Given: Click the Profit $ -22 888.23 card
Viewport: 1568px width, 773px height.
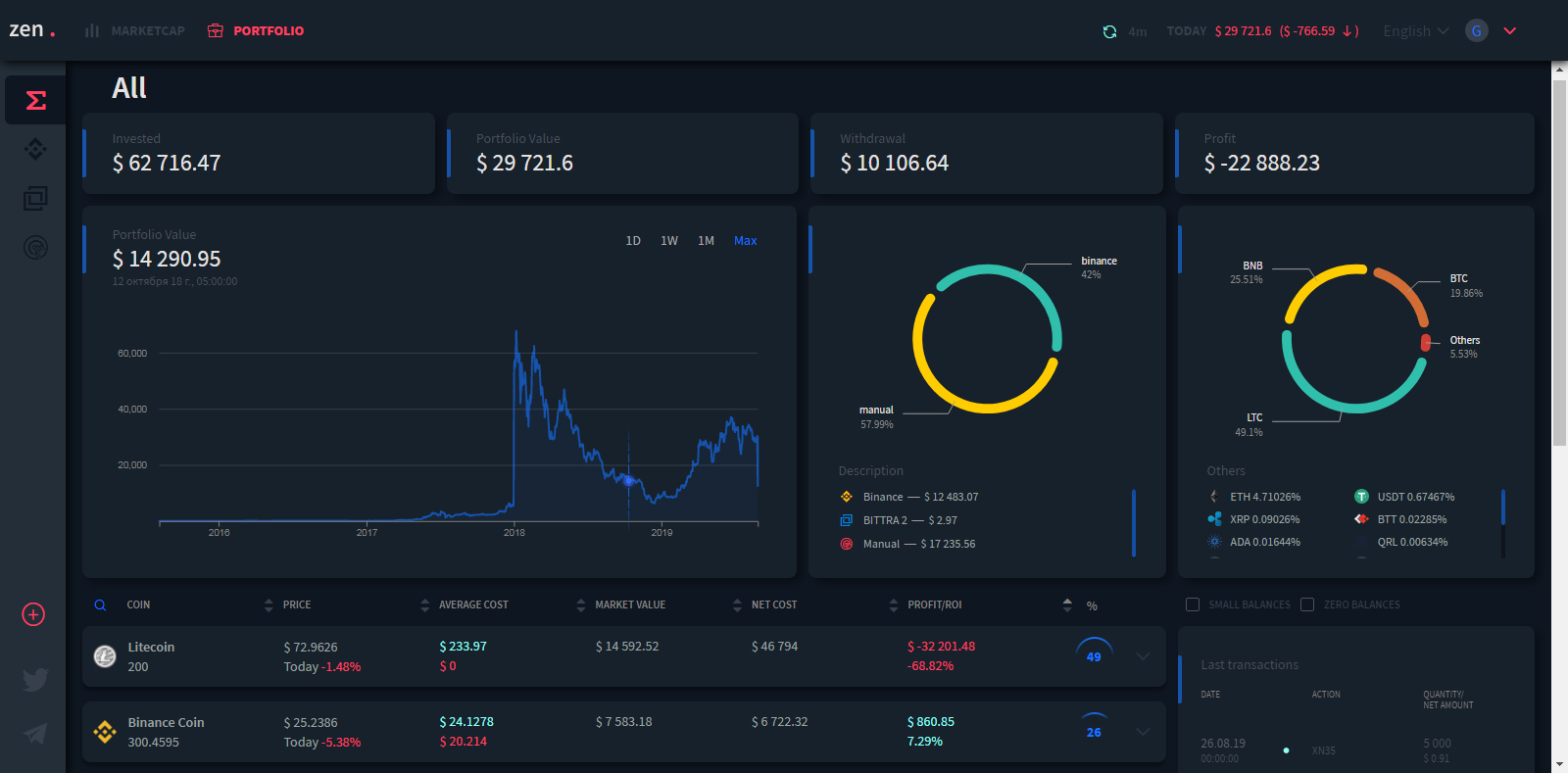Looking at the screenshot, I should point(1354,153).
